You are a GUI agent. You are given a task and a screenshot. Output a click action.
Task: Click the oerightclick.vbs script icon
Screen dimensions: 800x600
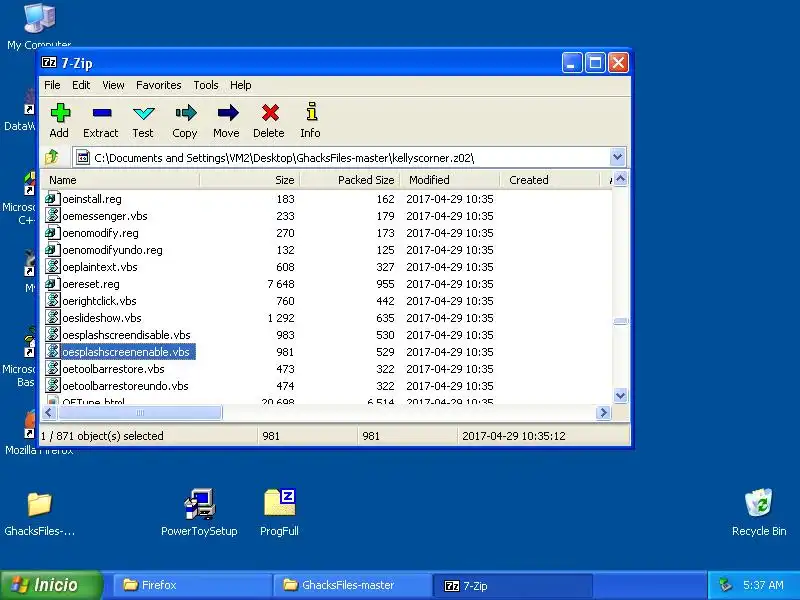pyautogui.click(x=52, y=301)
